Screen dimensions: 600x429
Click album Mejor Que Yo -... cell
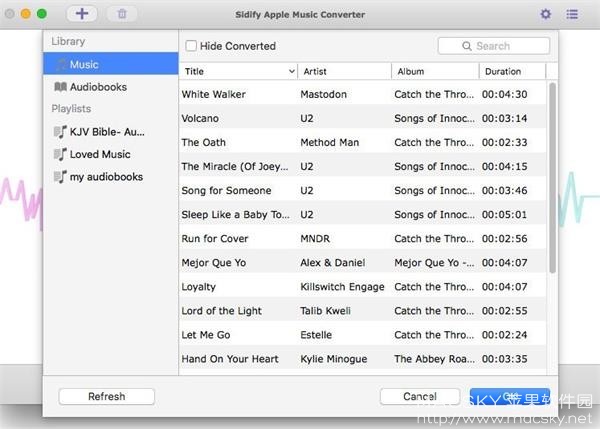click(434, 263)
